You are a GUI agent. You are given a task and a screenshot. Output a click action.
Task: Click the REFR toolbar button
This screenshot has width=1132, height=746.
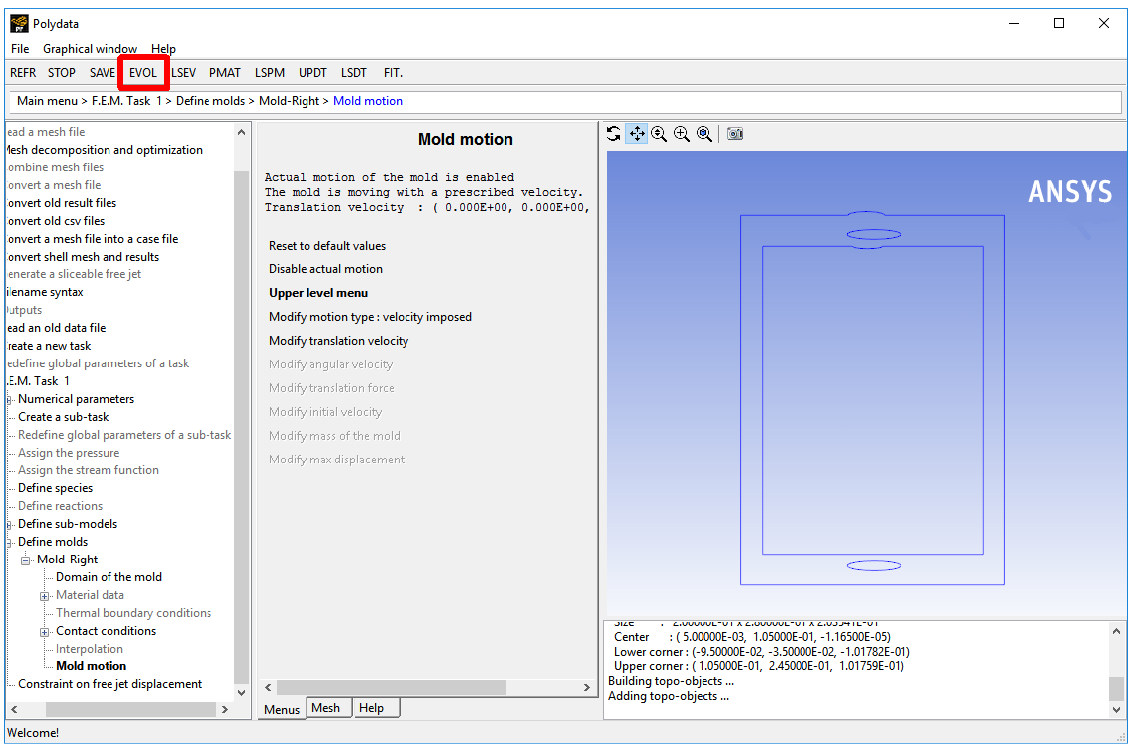point(23,73)
